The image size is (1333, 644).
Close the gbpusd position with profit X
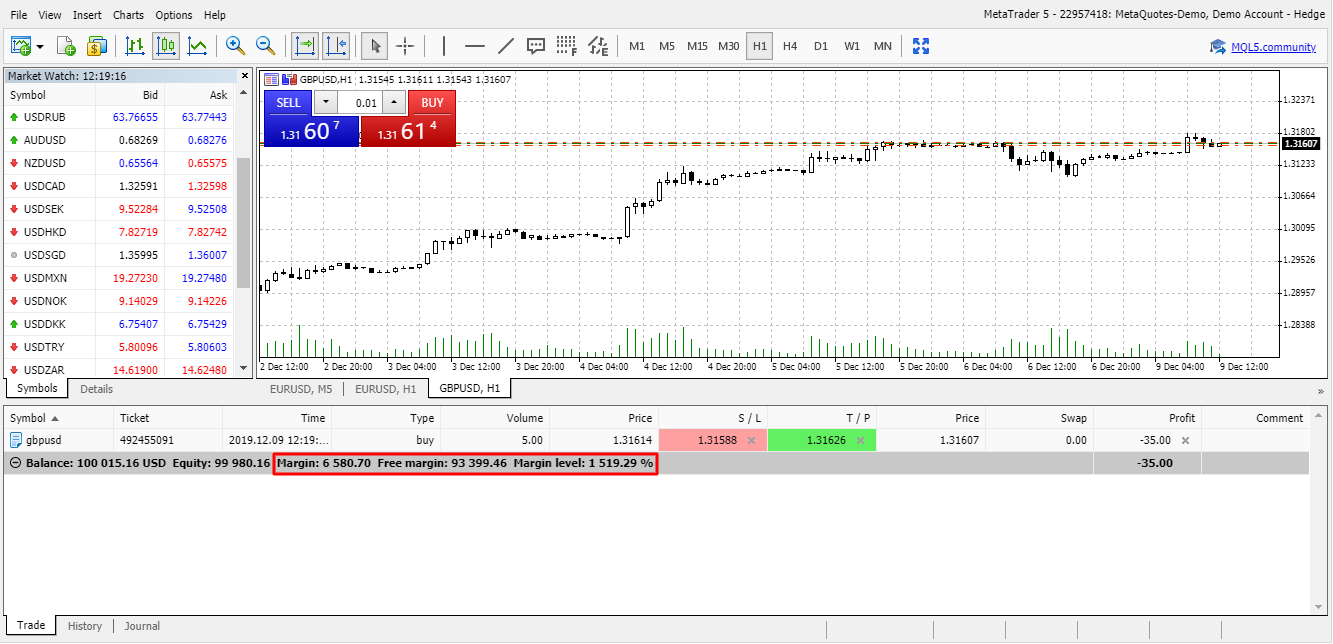point(1186,440)
